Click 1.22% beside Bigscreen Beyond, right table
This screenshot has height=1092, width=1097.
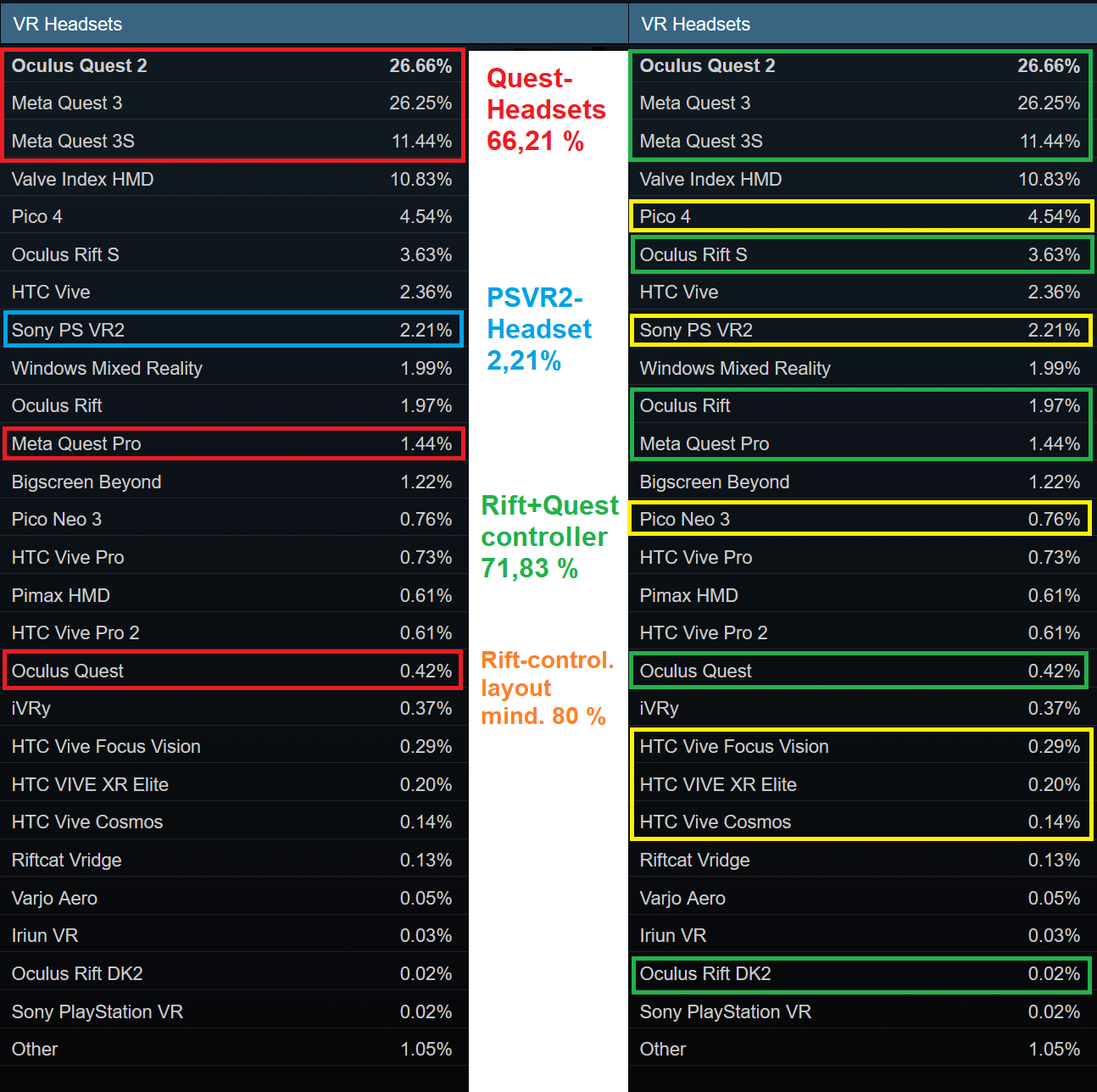click(1054, 482)
